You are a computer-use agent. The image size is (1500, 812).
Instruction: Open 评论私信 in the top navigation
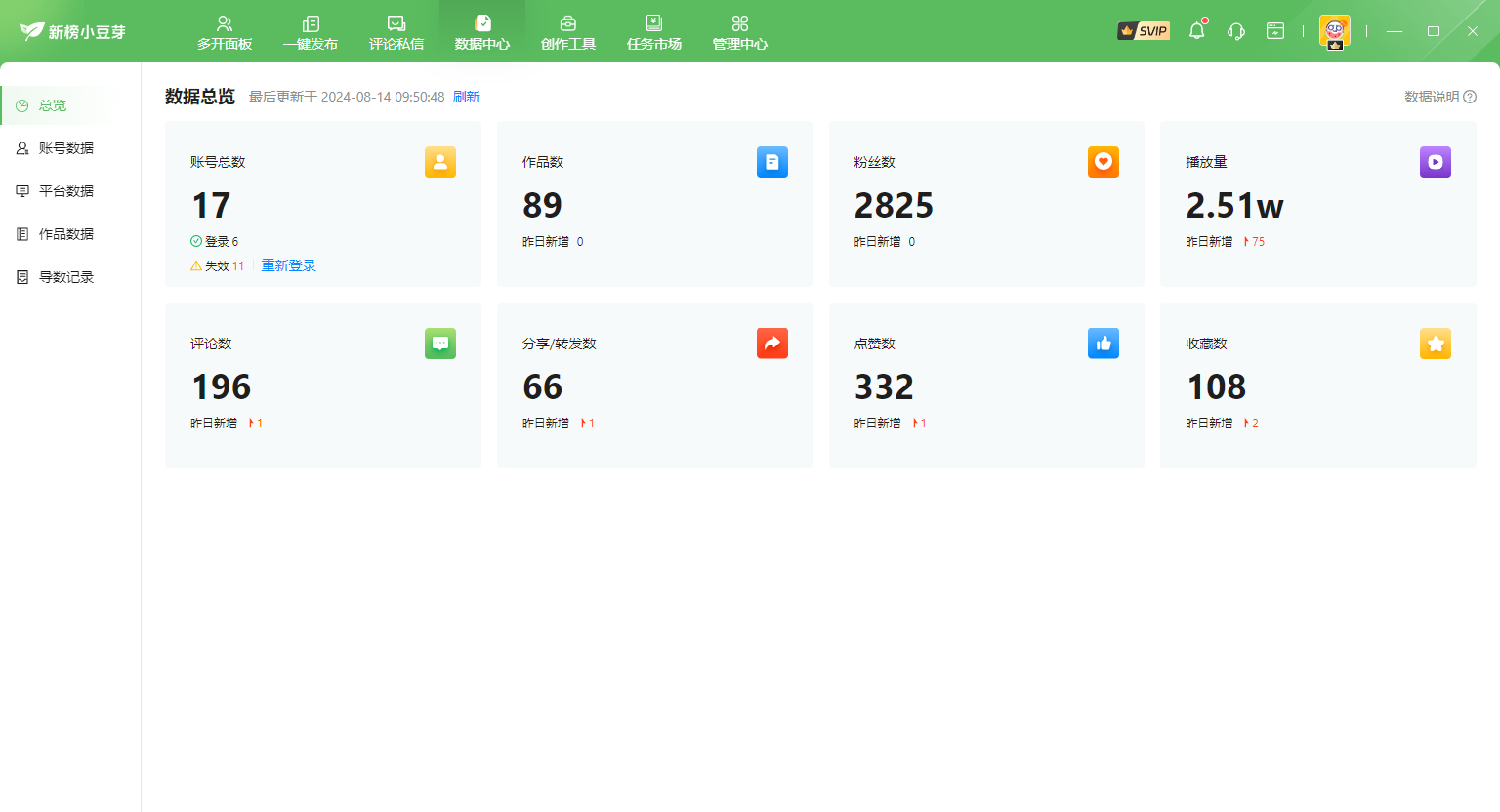tap(396, 32)
